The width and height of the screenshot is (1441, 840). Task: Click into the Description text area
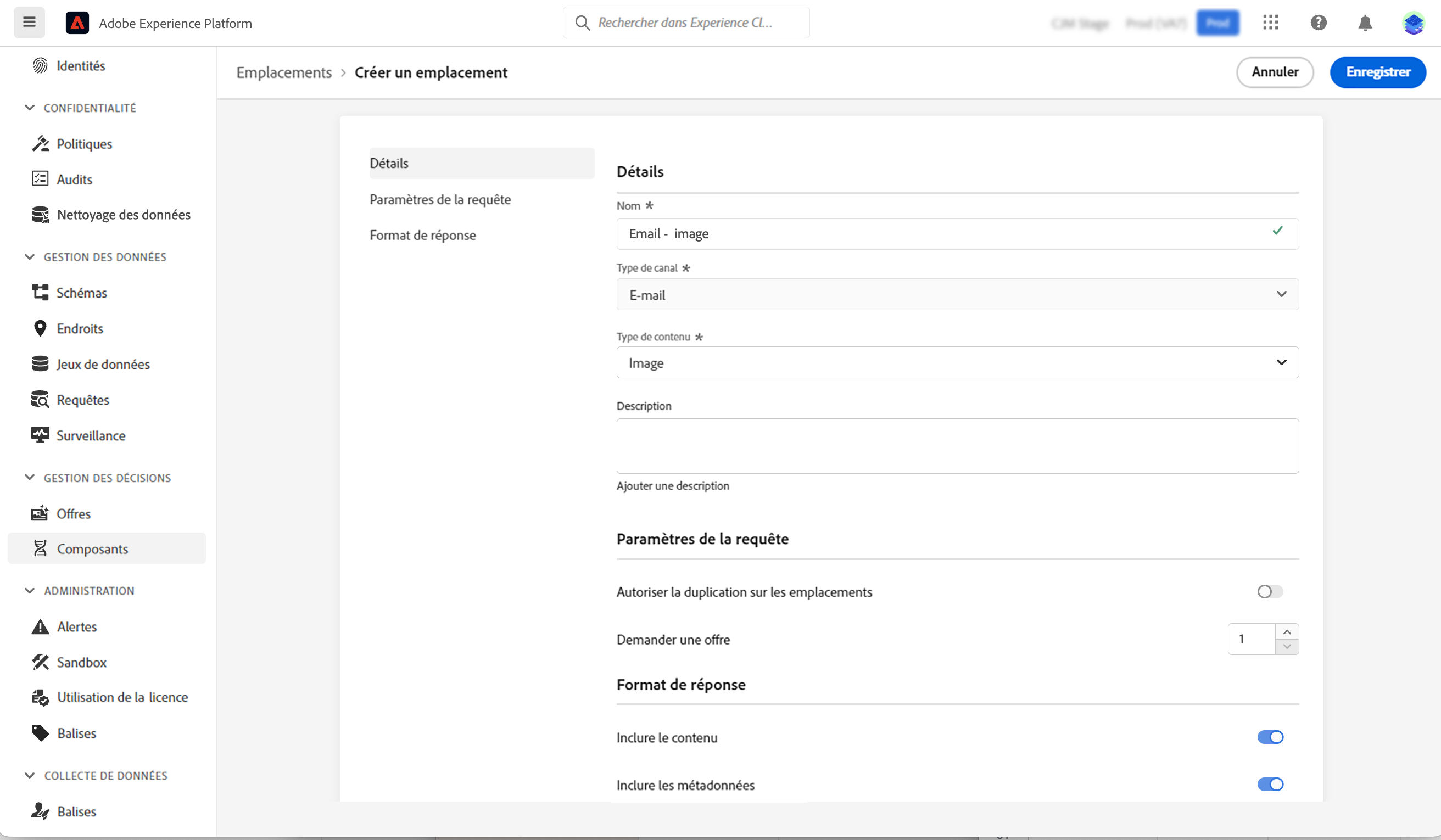click(957, 446)
